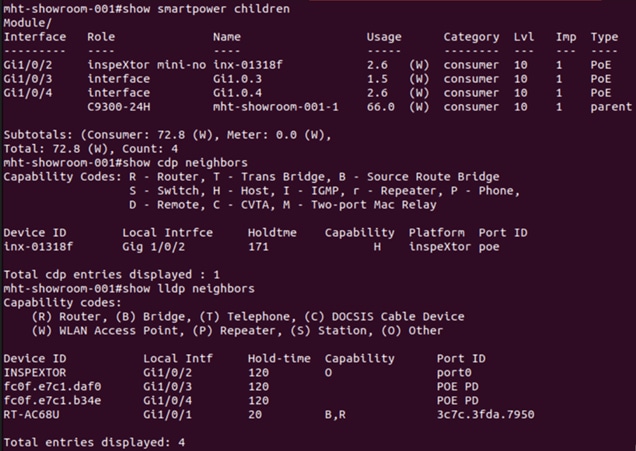Image resolution: width=636 pixels, height=451 pixels.
Task: Click the capability 'O' for INSPEXTOR
Action: (x=328, y=372)
